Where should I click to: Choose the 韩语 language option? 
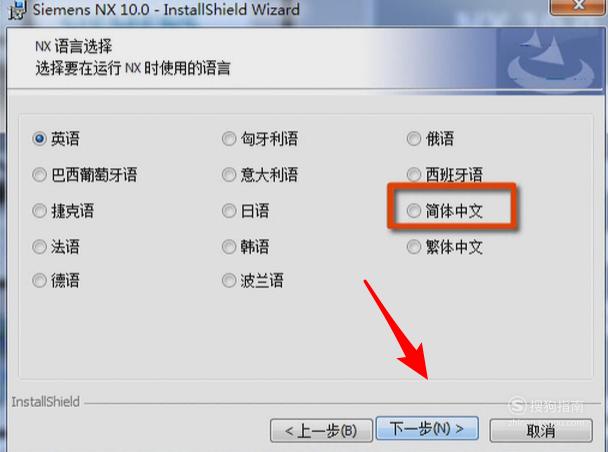(x=229, y=247)
